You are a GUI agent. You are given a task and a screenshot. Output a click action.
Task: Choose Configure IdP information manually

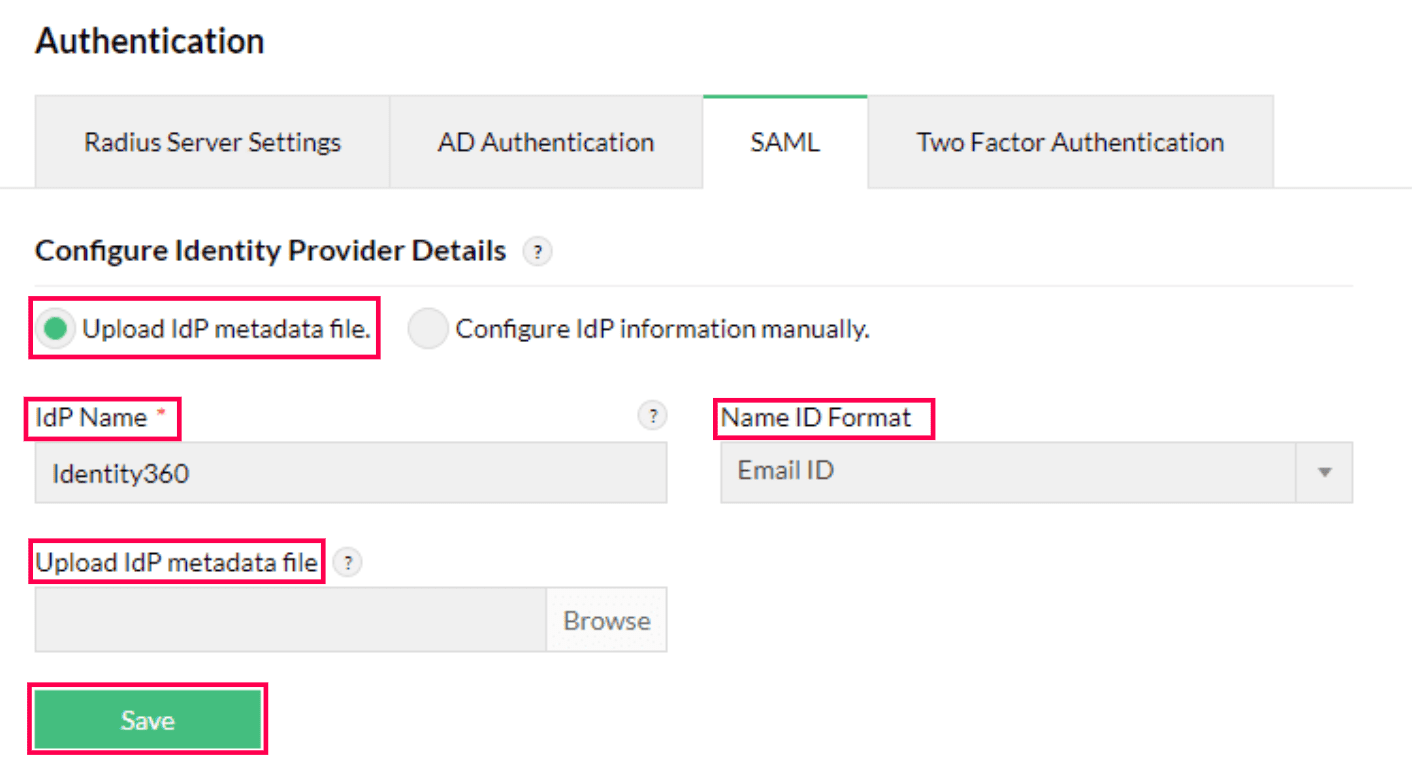tap(428, 328)
